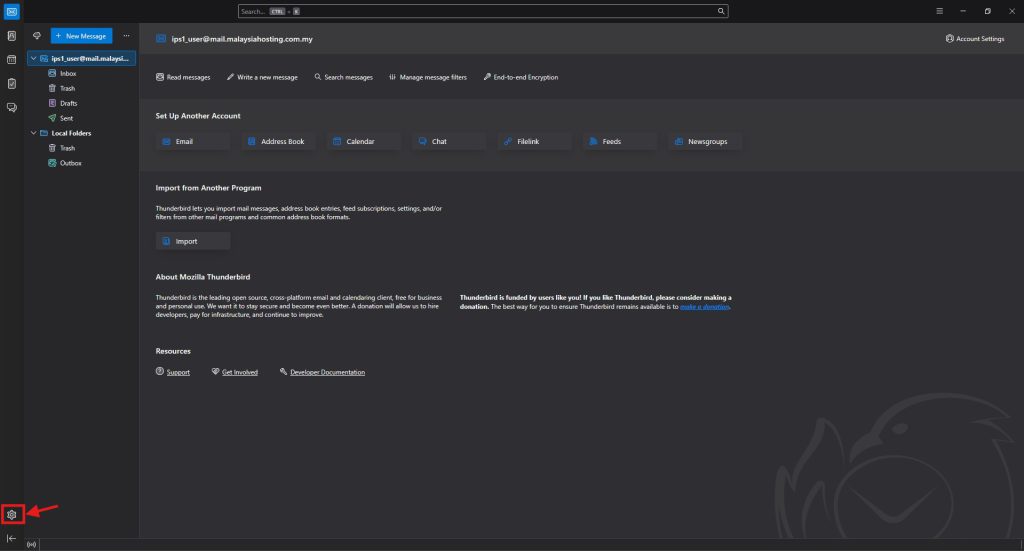
Task: Open the Tasks space in sidebar
Action: click(x=12, y=83)
